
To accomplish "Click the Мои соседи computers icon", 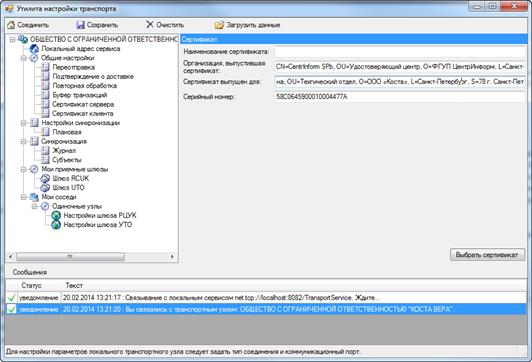I will click(34, 197).
